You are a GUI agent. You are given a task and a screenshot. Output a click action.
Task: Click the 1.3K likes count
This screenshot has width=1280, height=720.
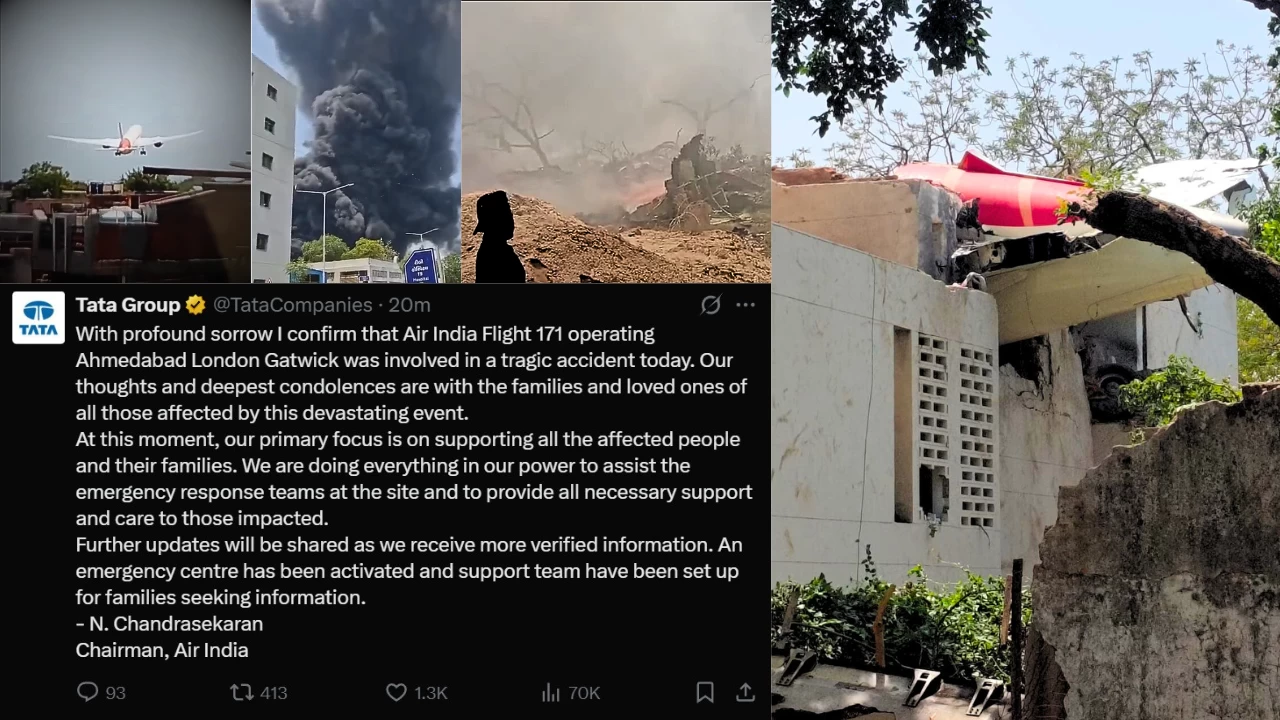point(431,692)
